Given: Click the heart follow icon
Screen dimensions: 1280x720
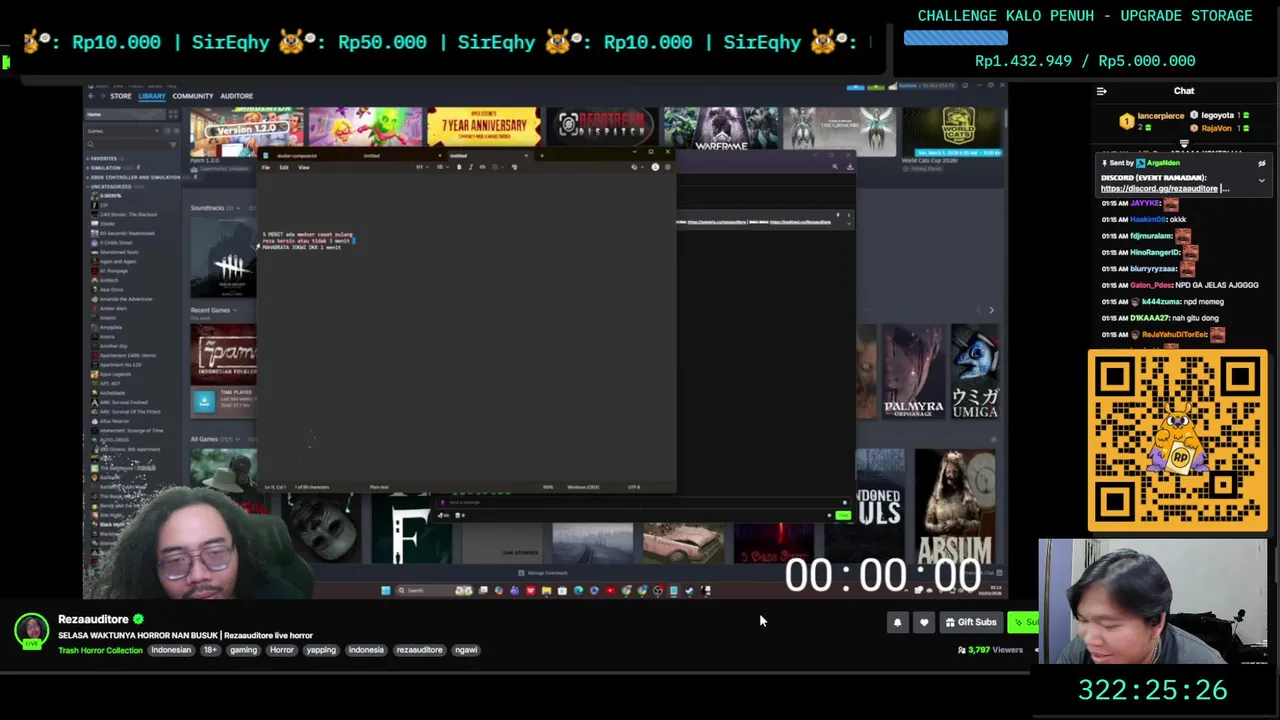Looking at the screenshot, I should [924, 622].
